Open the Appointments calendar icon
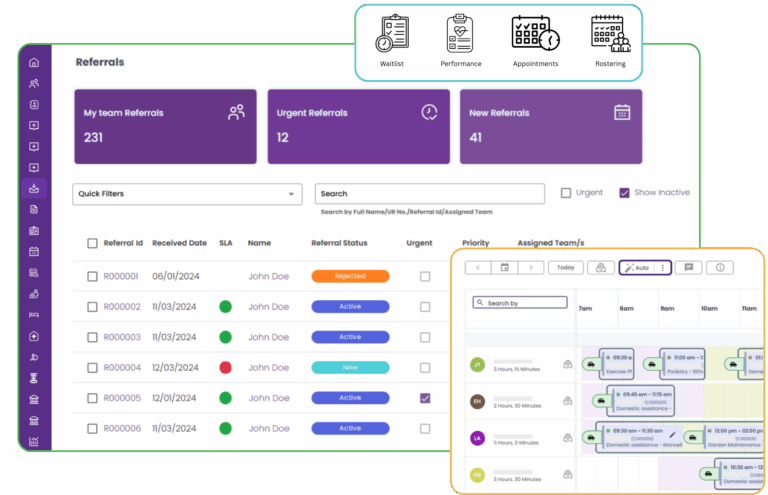 [535, 35]
